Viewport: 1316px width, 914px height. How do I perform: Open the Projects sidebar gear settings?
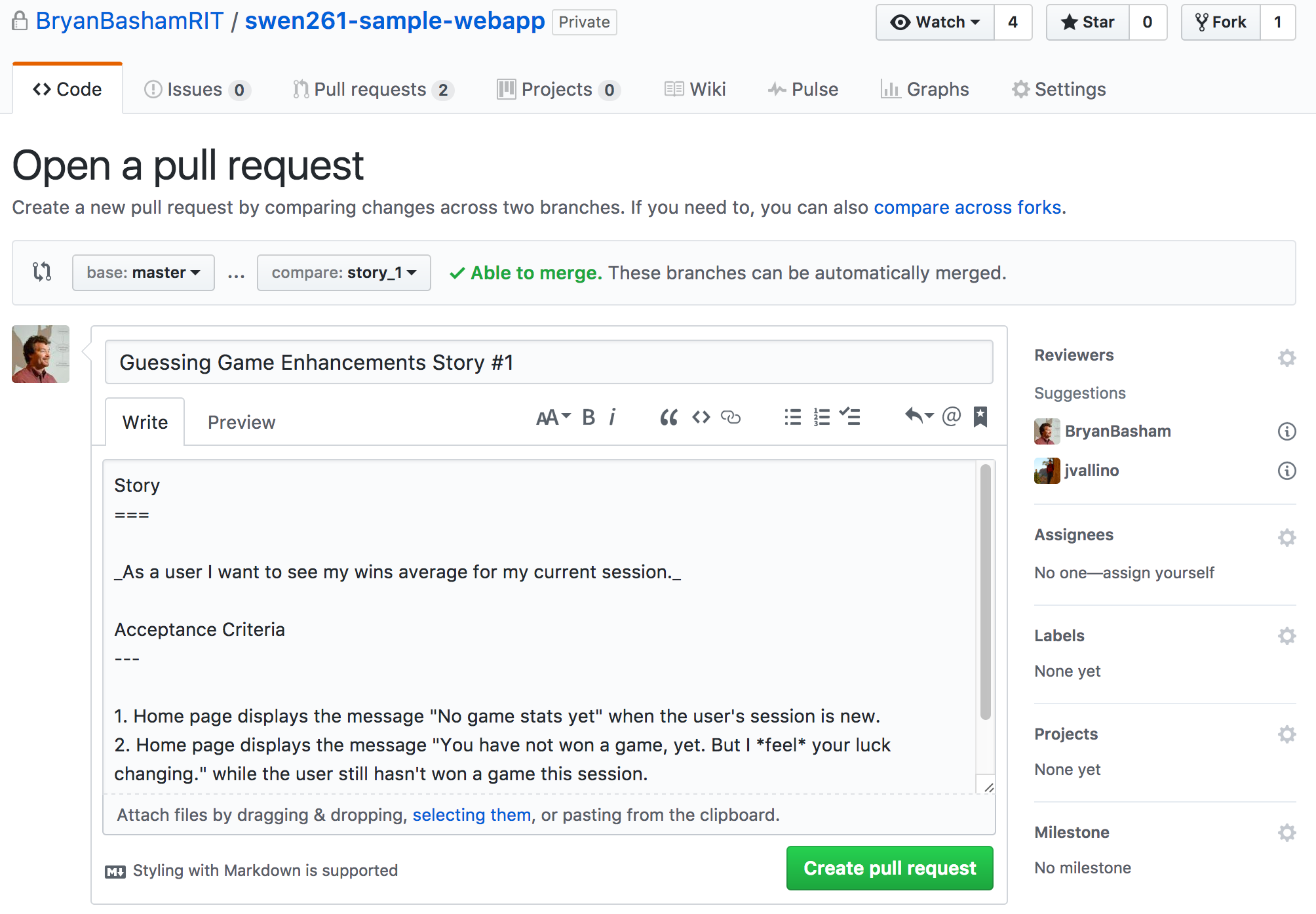tap(1287, 734)
